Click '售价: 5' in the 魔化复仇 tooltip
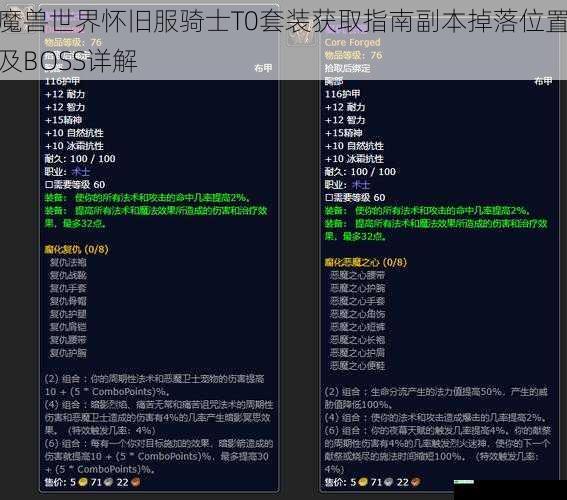The image size is (567, 500). click(x=60, y=482)
